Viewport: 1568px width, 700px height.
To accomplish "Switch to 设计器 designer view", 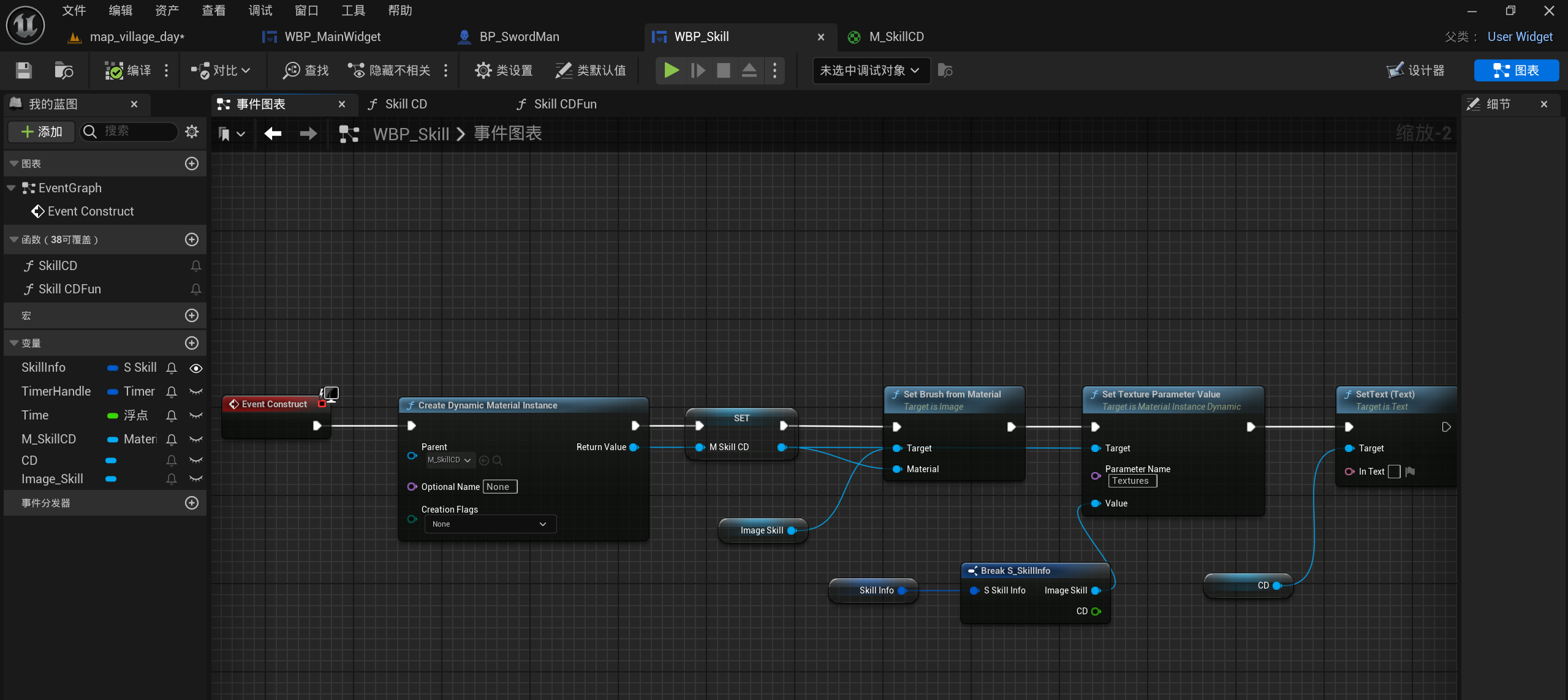I will coord(1416,70).
